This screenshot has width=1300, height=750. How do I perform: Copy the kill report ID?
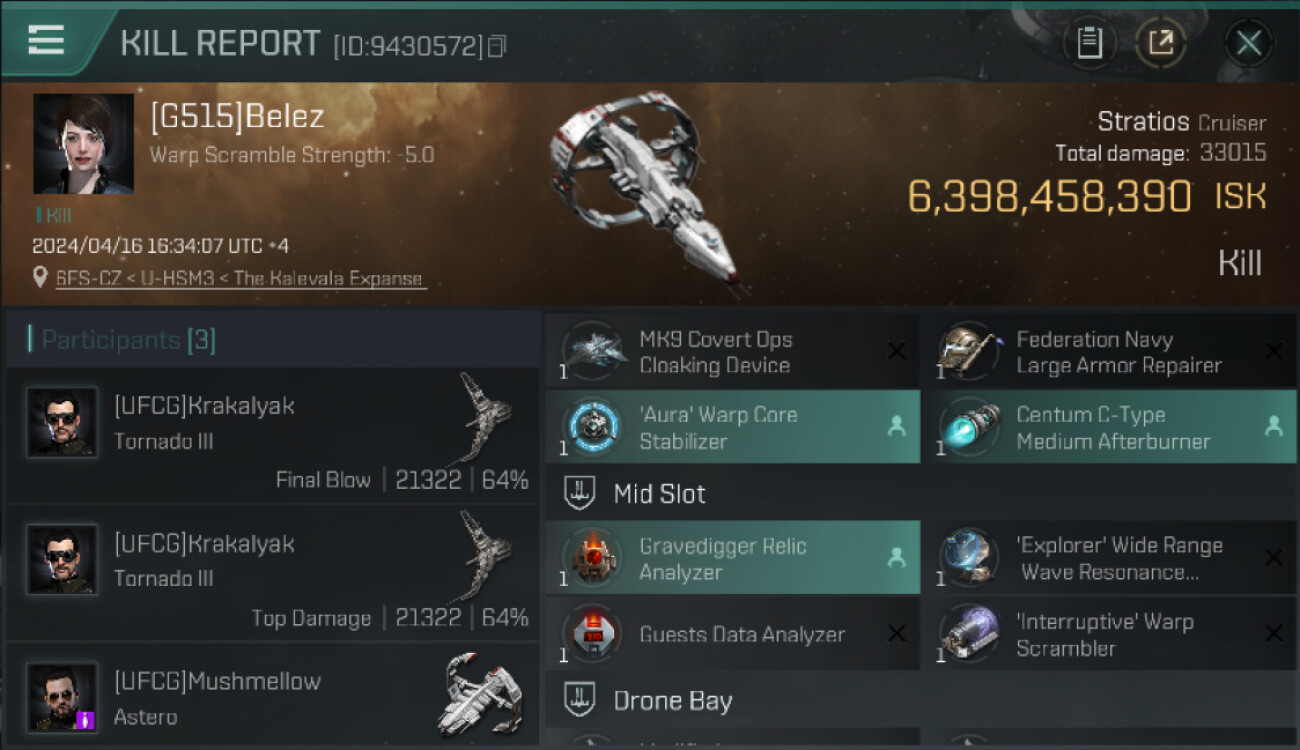pyautogui.click(x=497, y=46)
